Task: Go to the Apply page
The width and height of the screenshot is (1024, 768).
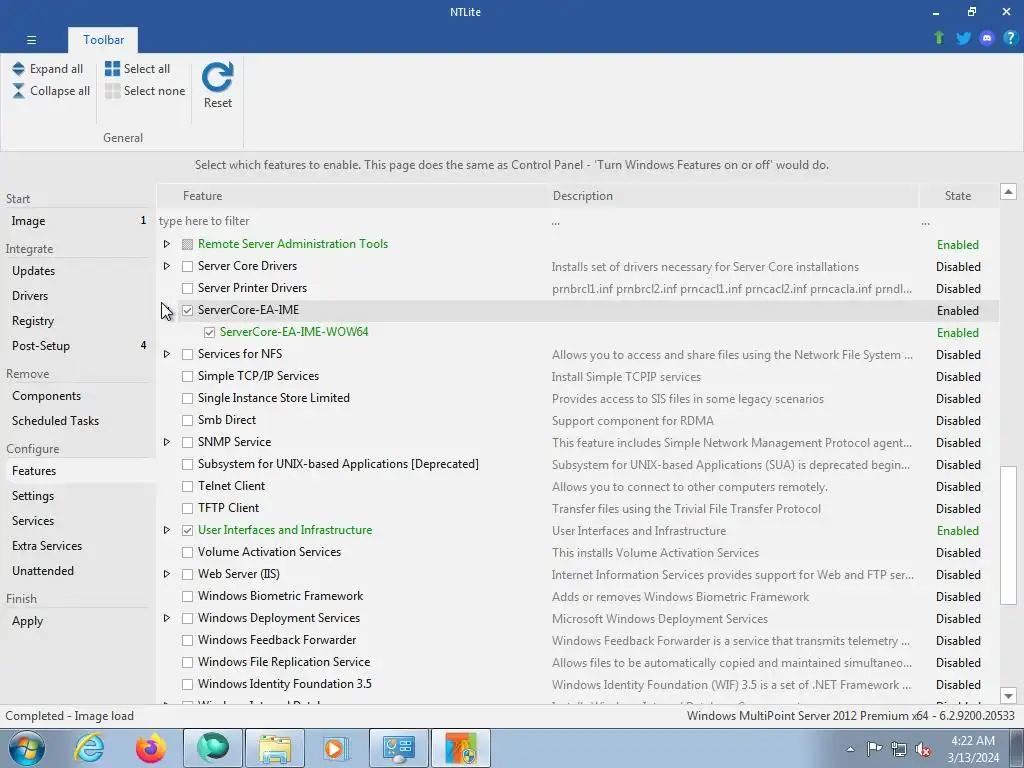Action: click(78, 621)
